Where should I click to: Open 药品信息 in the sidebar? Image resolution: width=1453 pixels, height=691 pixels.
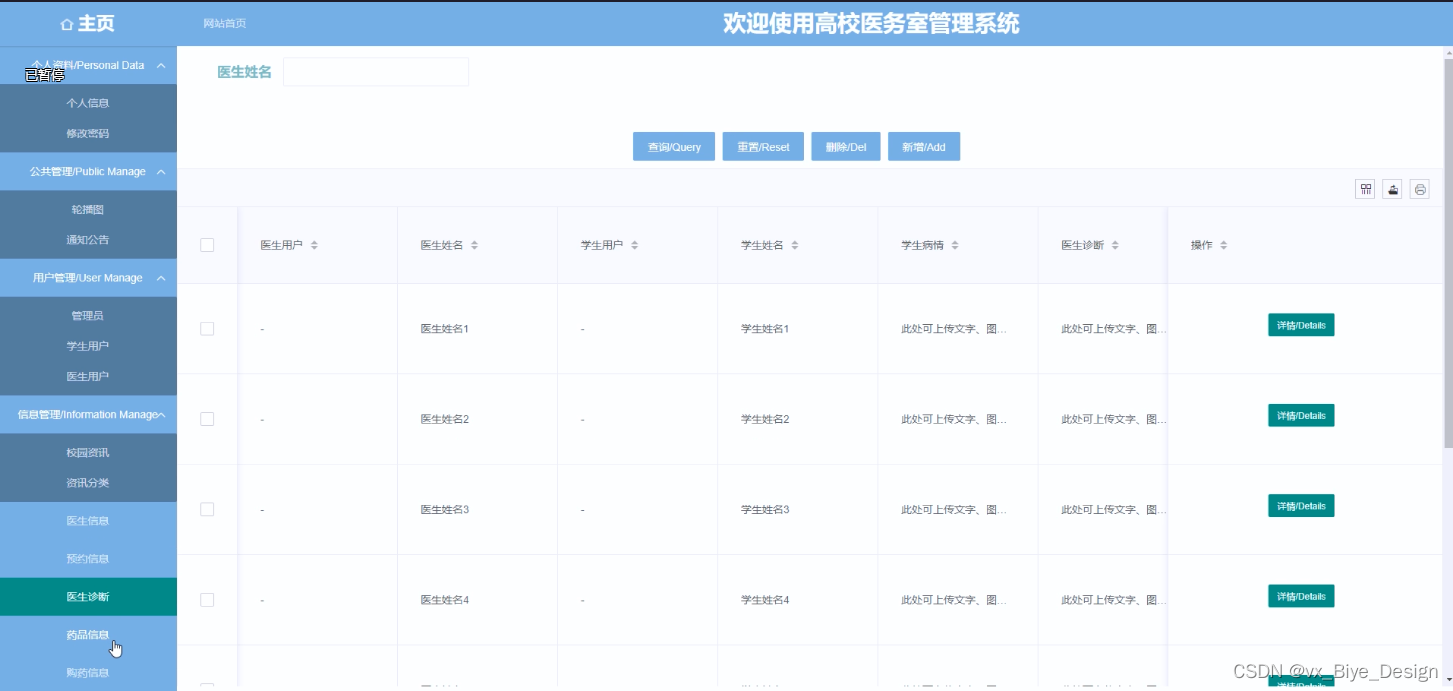coord(88,635)
